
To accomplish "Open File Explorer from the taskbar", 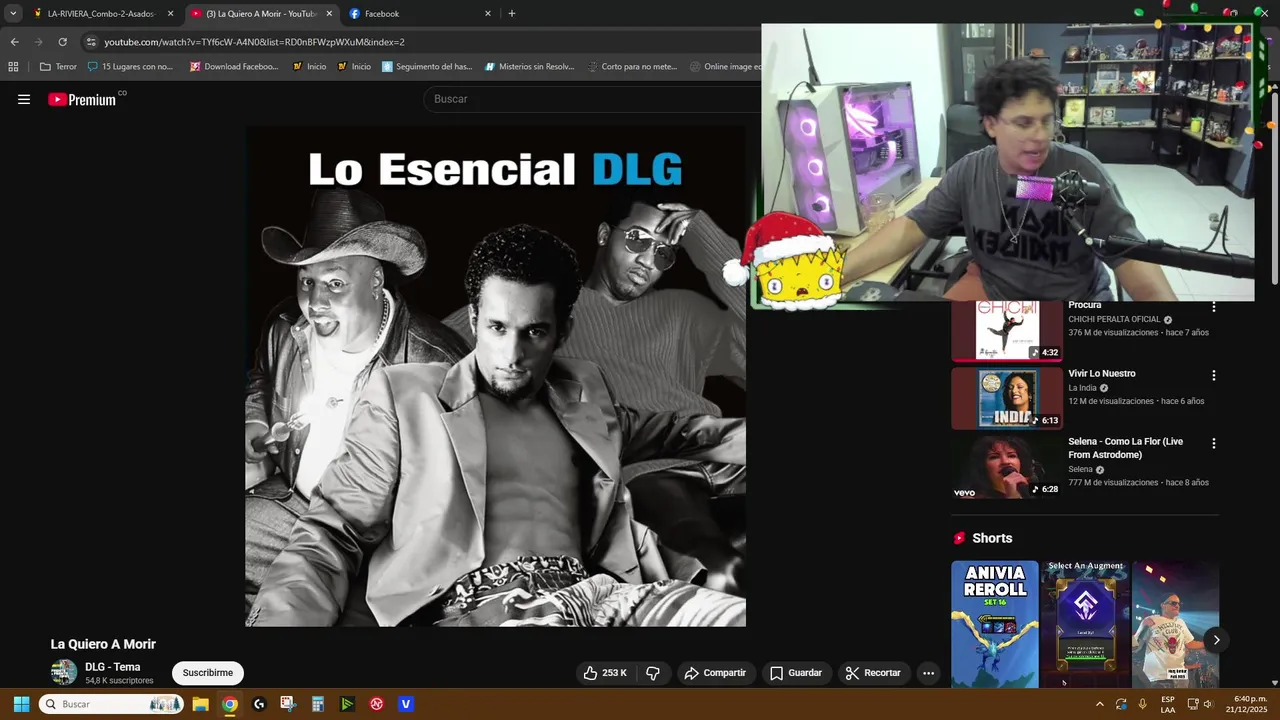I will tap(200, 704).
